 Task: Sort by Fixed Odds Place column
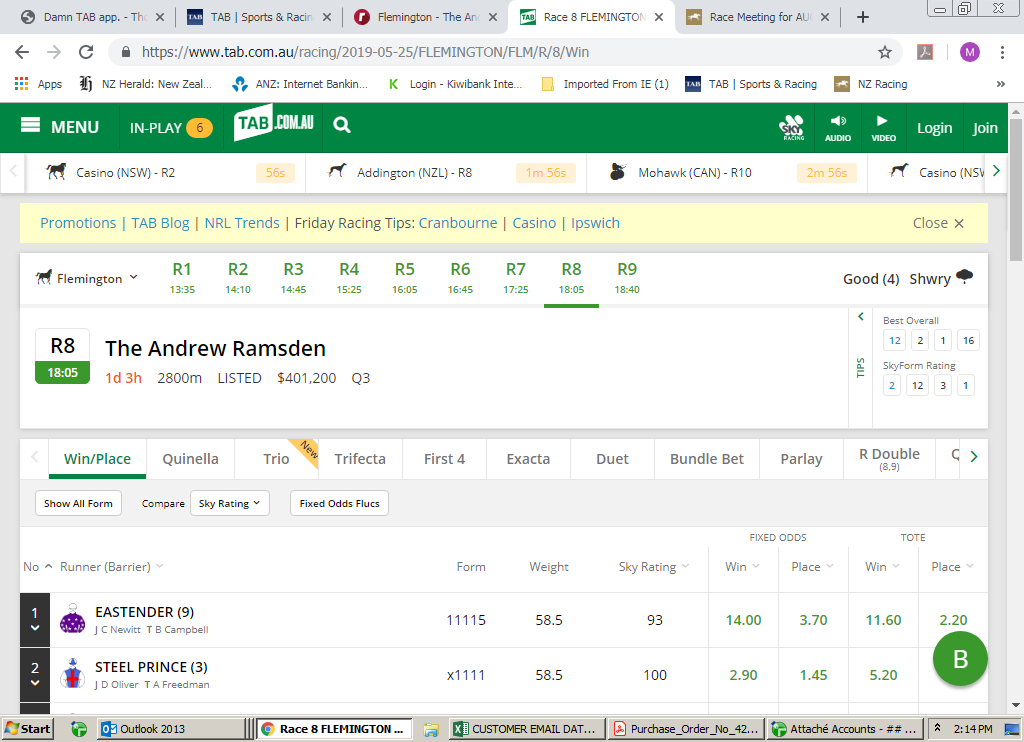[812, 566]
